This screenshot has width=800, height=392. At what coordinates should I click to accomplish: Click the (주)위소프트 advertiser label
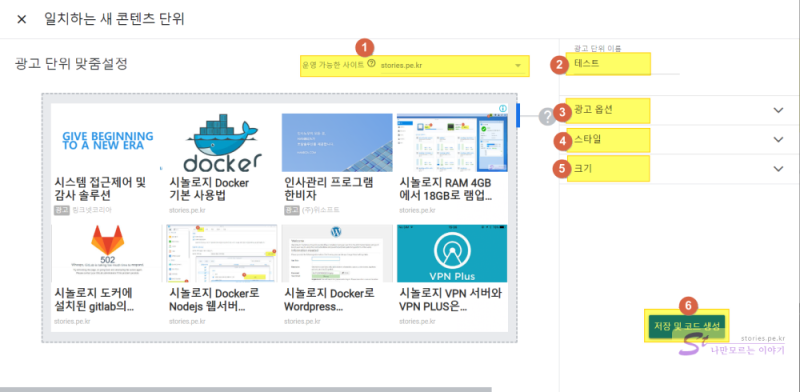[x=321, y=210]
